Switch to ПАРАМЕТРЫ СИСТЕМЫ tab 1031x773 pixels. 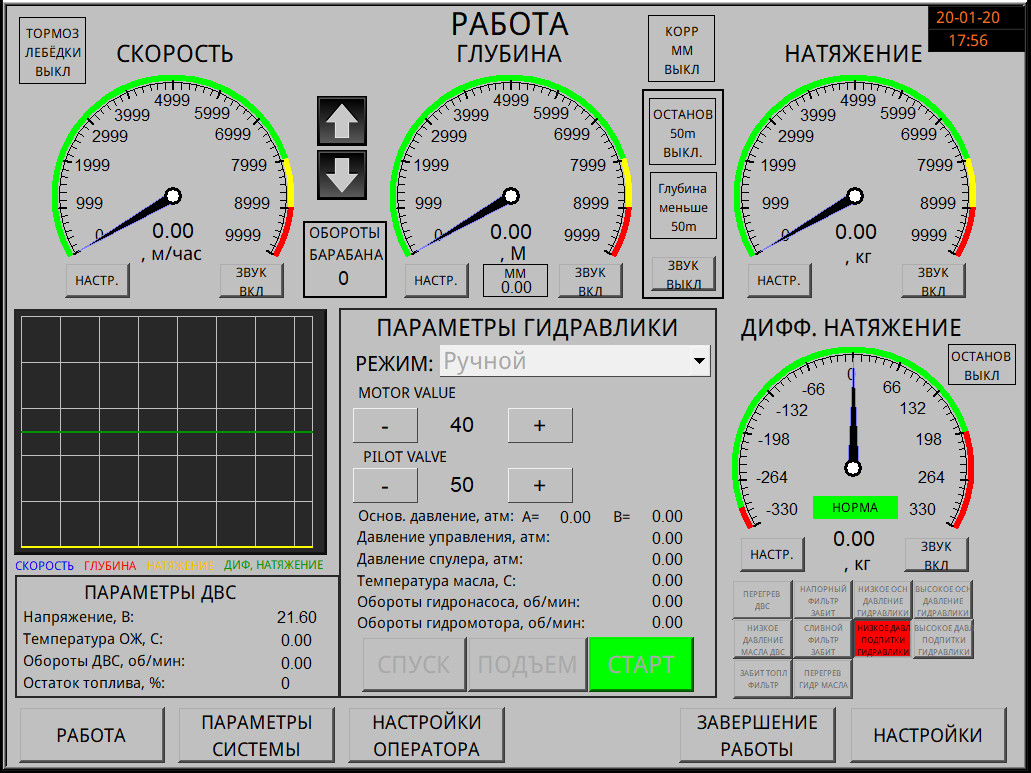(x=256, y=735)
